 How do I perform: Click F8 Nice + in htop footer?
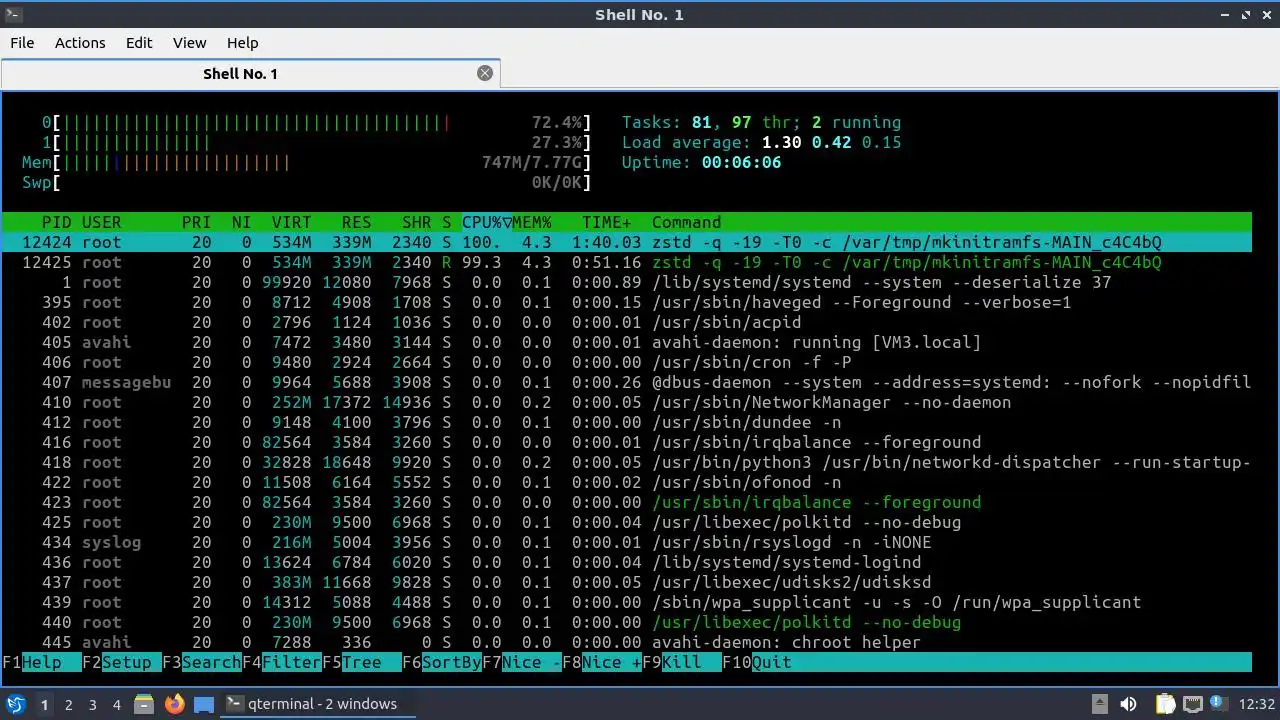coord(602,662)
